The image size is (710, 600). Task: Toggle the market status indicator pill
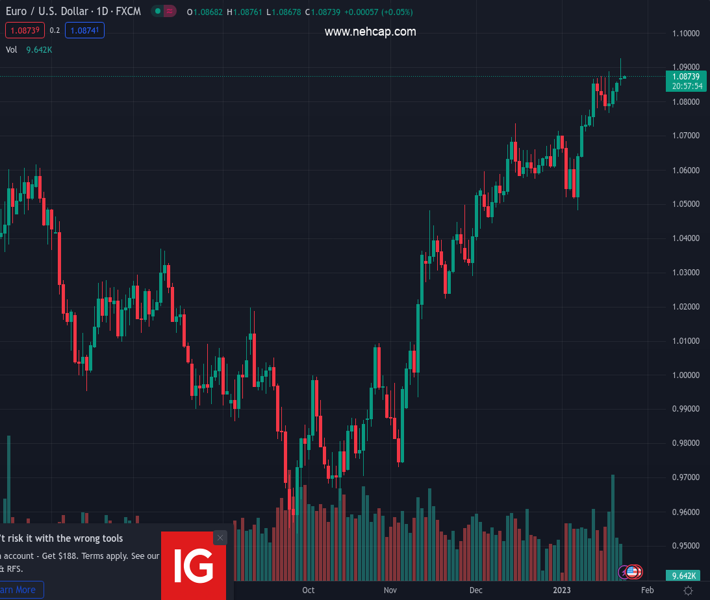(165, 11)
